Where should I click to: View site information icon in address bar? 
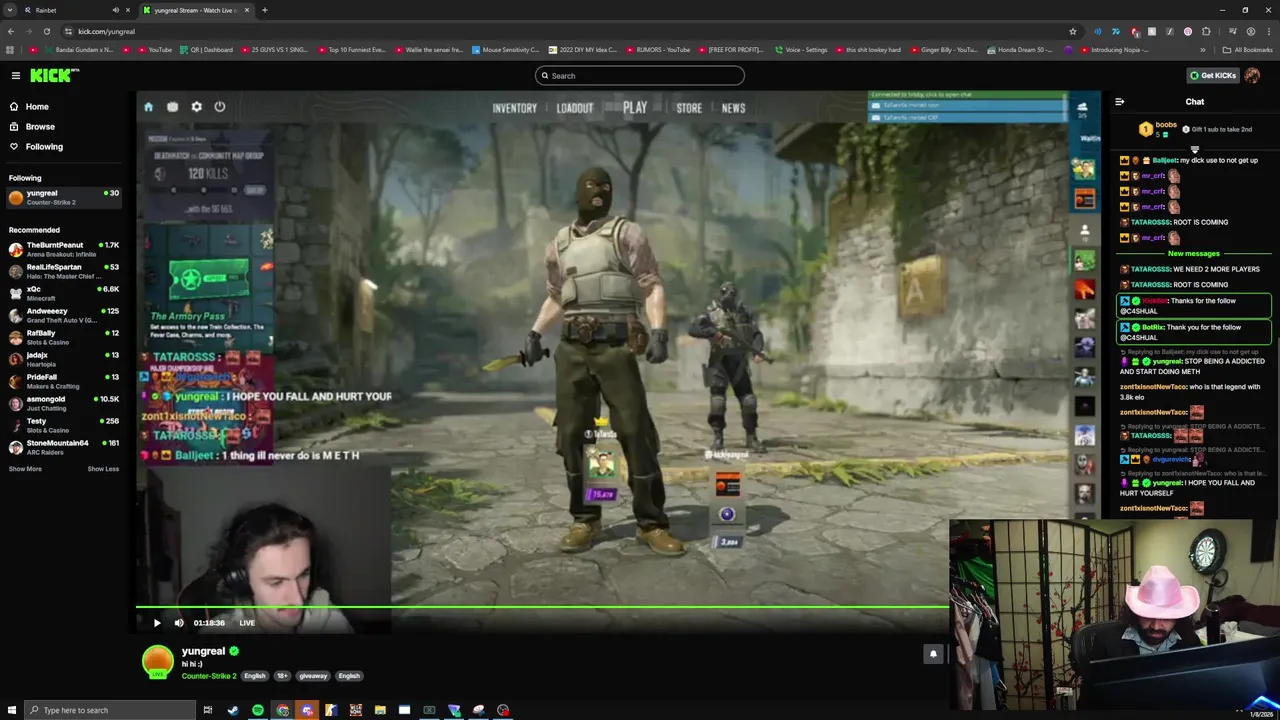68,31
